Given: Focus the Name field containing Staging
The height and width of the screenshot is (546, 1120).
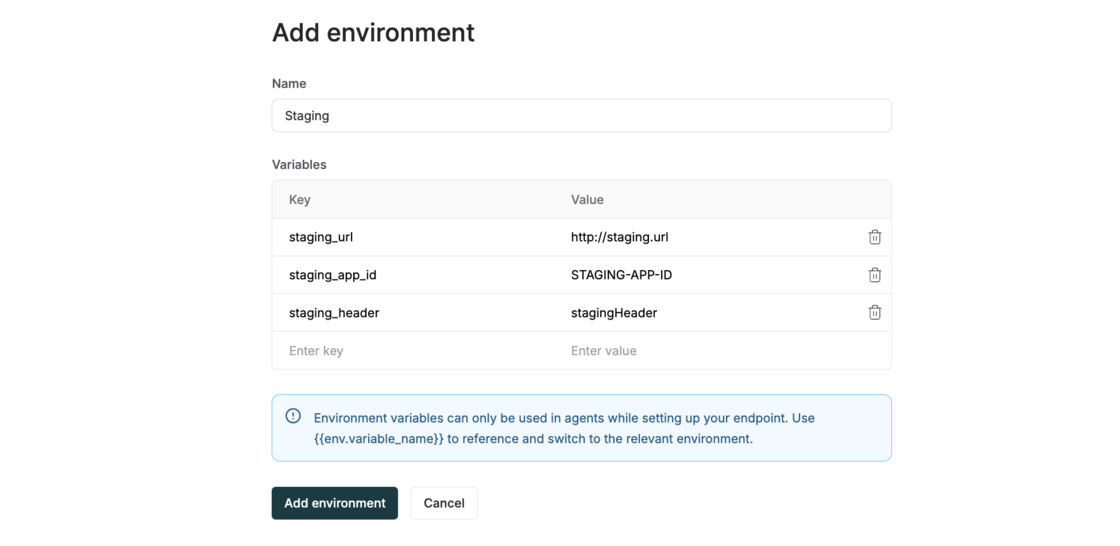Looking at the screenshot, I should click(581, 116).
